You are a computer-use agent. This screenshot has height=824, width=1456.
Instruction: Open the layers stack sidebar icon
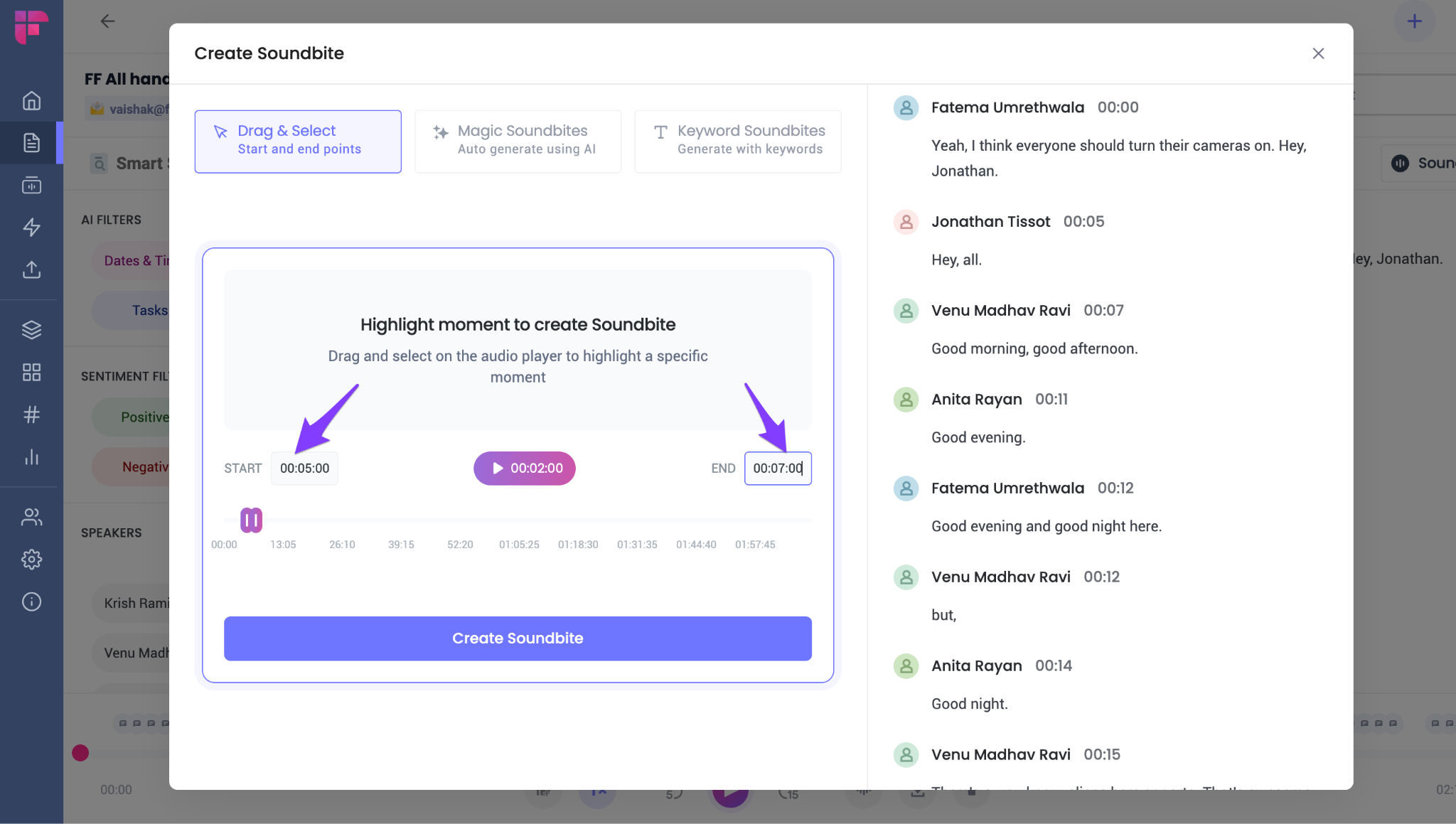(31, 330)
